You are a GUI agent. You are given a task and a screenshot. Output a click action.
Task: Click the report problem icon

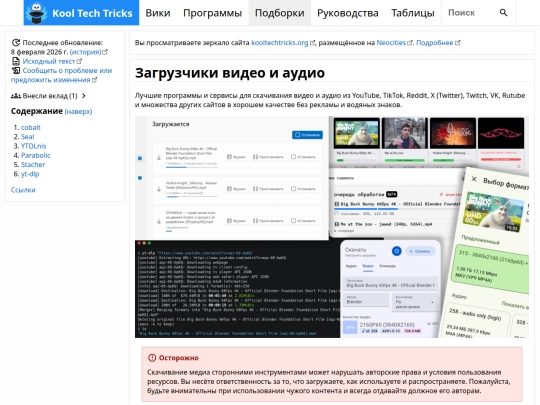[16, 71]
